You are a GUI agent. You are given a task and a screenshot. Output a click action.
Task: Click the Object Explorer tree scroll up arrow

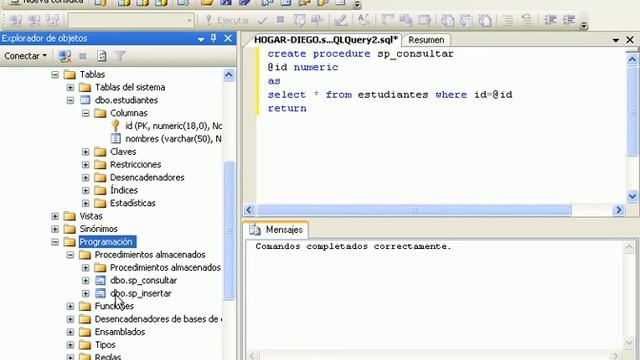pos(229,75)
